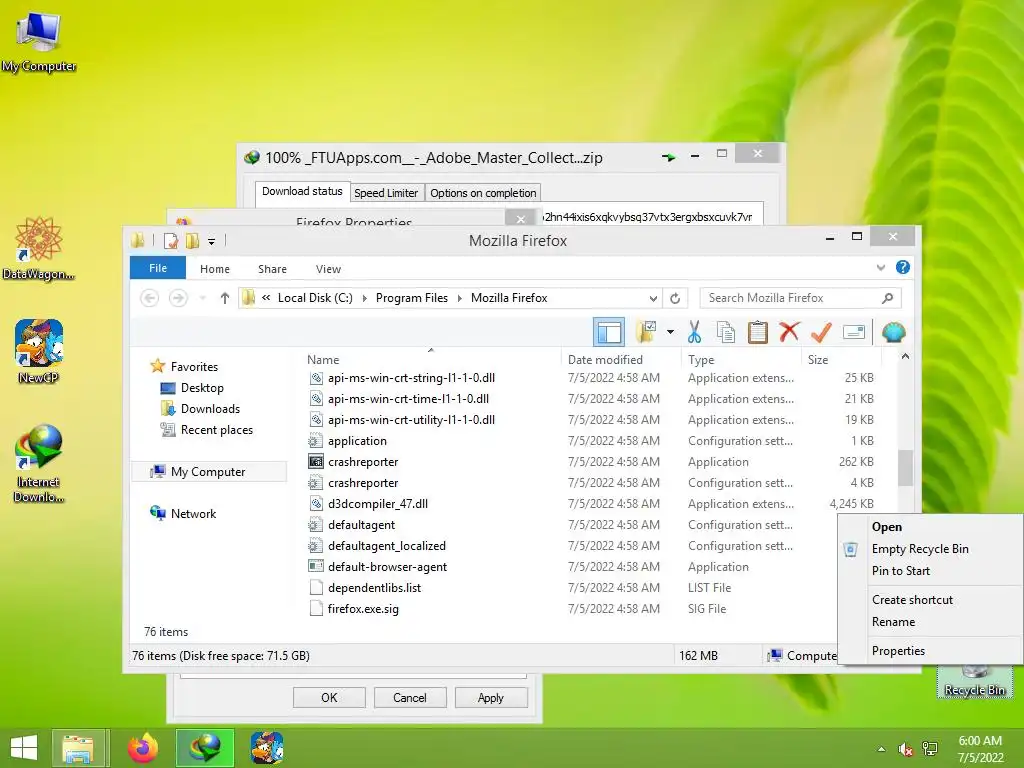Paste using the clipboard toolbar icon
Viewport: 1024px width, 768px height.
[758, 332]
